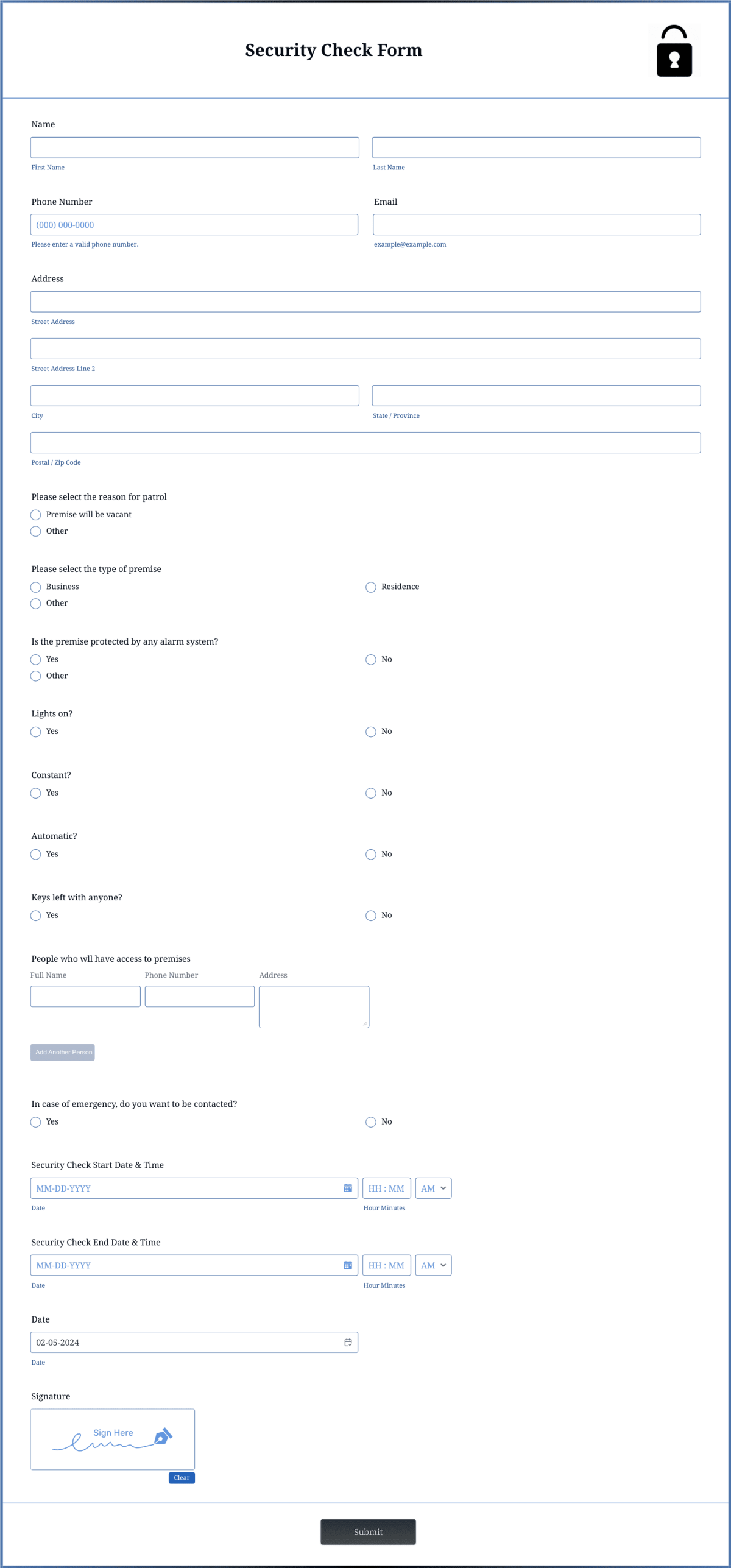Choose 'No' for 'Keys left with anyone?'

(x=370, y=915)
